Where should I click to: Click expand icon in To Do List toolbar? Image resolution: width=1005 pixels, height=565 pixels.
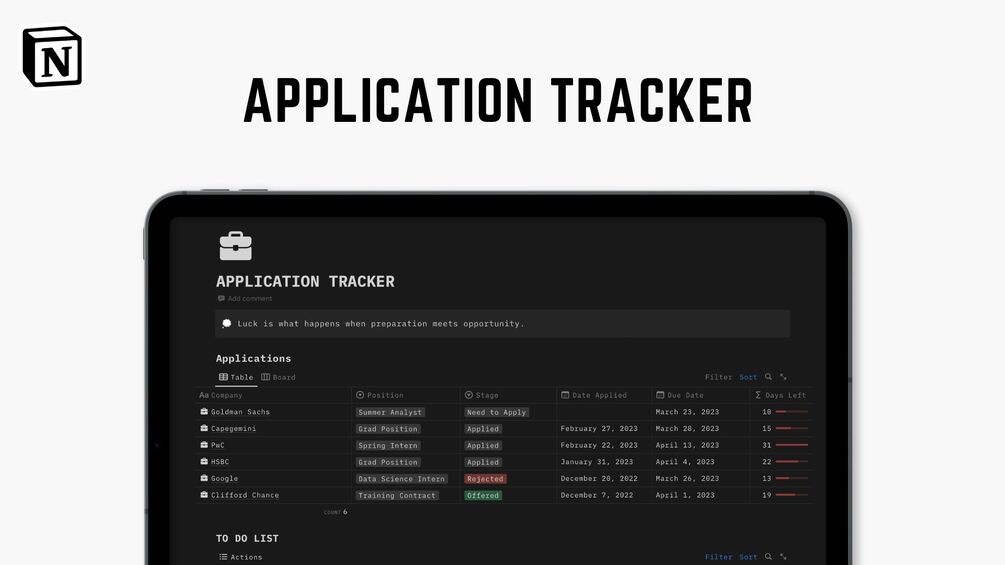coord(783,557)
